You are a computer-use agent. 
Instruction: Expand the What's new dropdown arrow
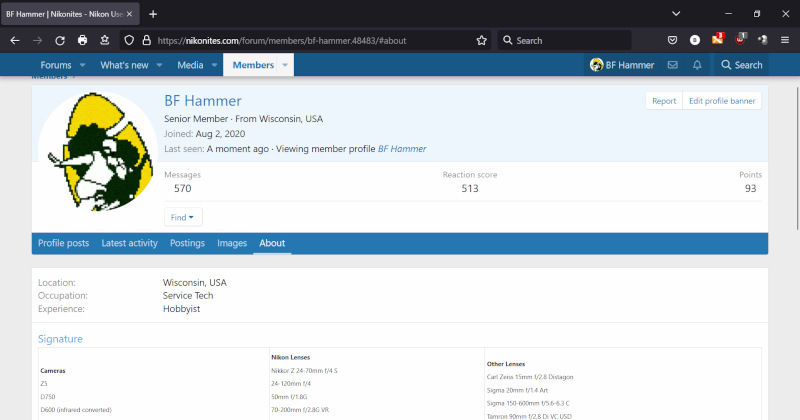[159, 65]
